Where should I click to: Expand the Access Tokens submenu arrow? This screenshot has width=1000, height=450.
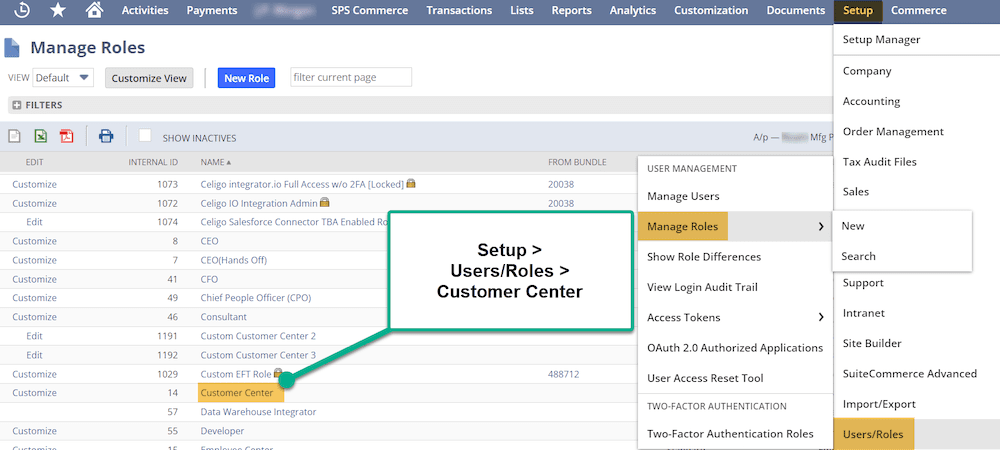[821, 317]
